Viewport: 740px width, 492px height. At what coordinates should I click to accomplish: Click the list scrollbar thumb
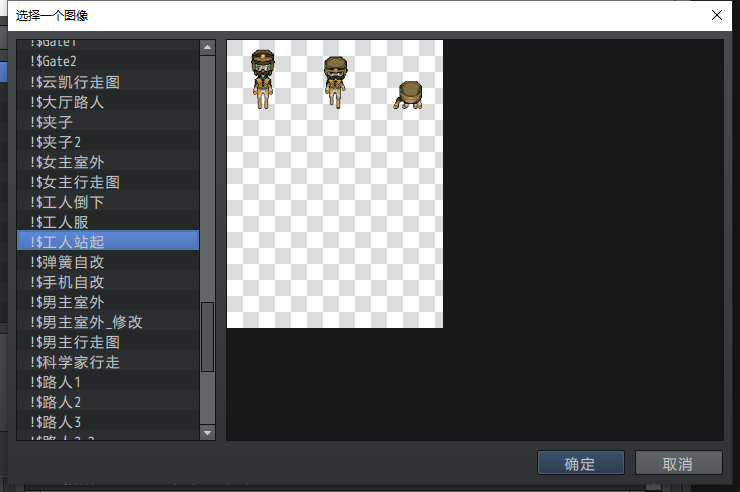coord(208,337)
